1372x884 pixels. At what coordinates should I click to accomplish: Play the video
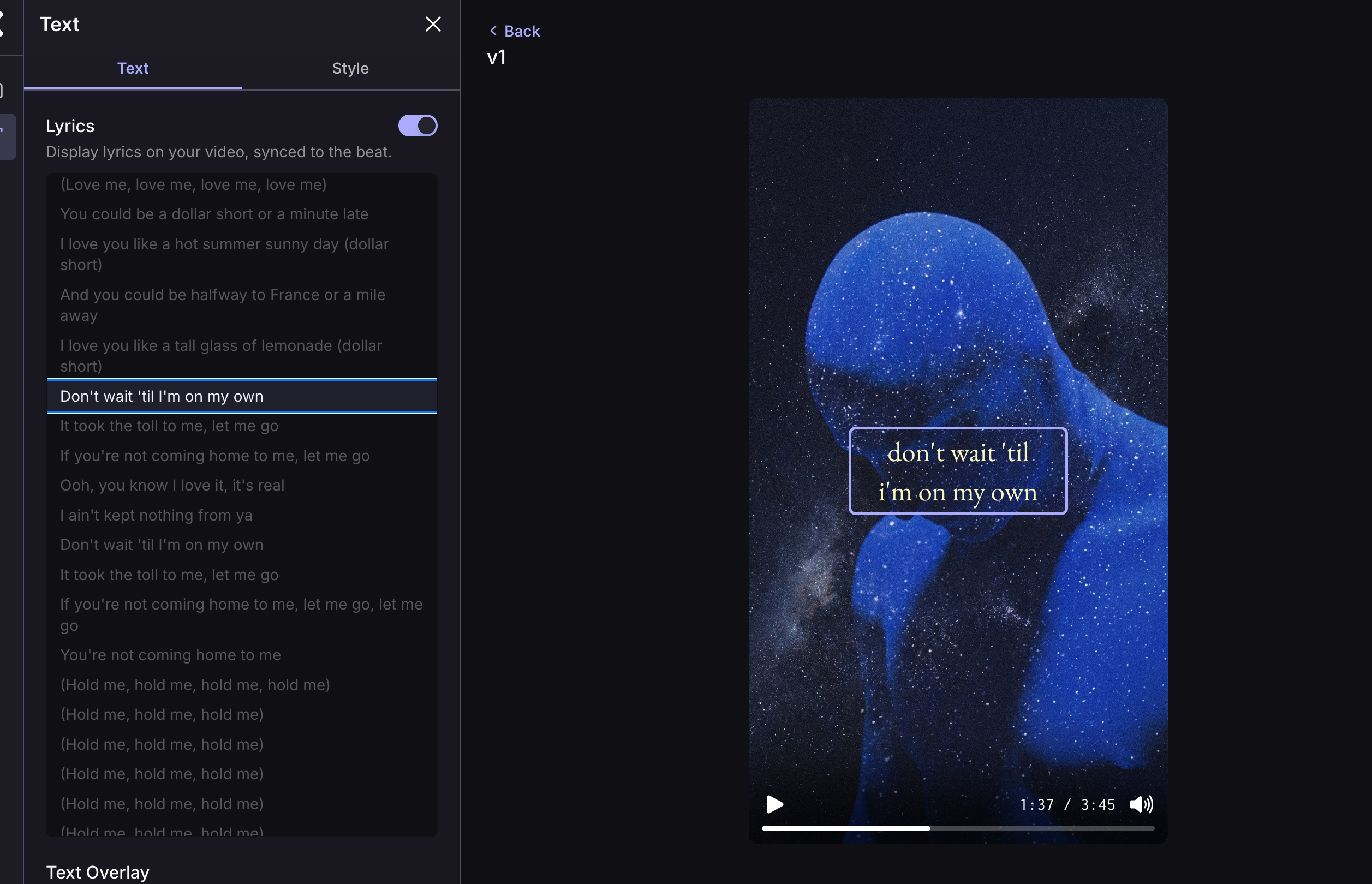click(775, 804)
